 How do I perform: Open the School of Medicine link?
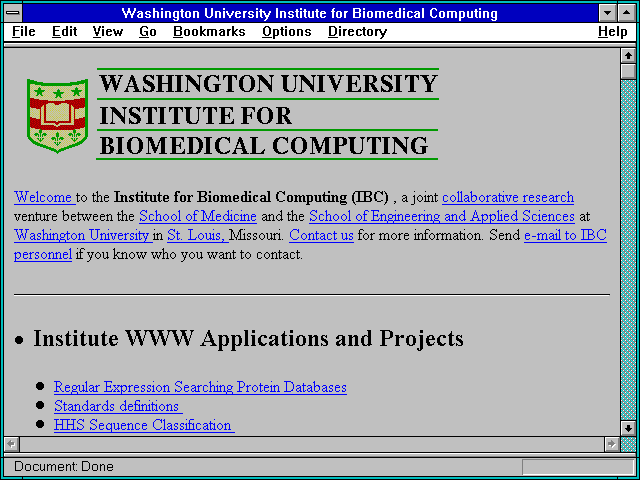(x=198, y=216)
